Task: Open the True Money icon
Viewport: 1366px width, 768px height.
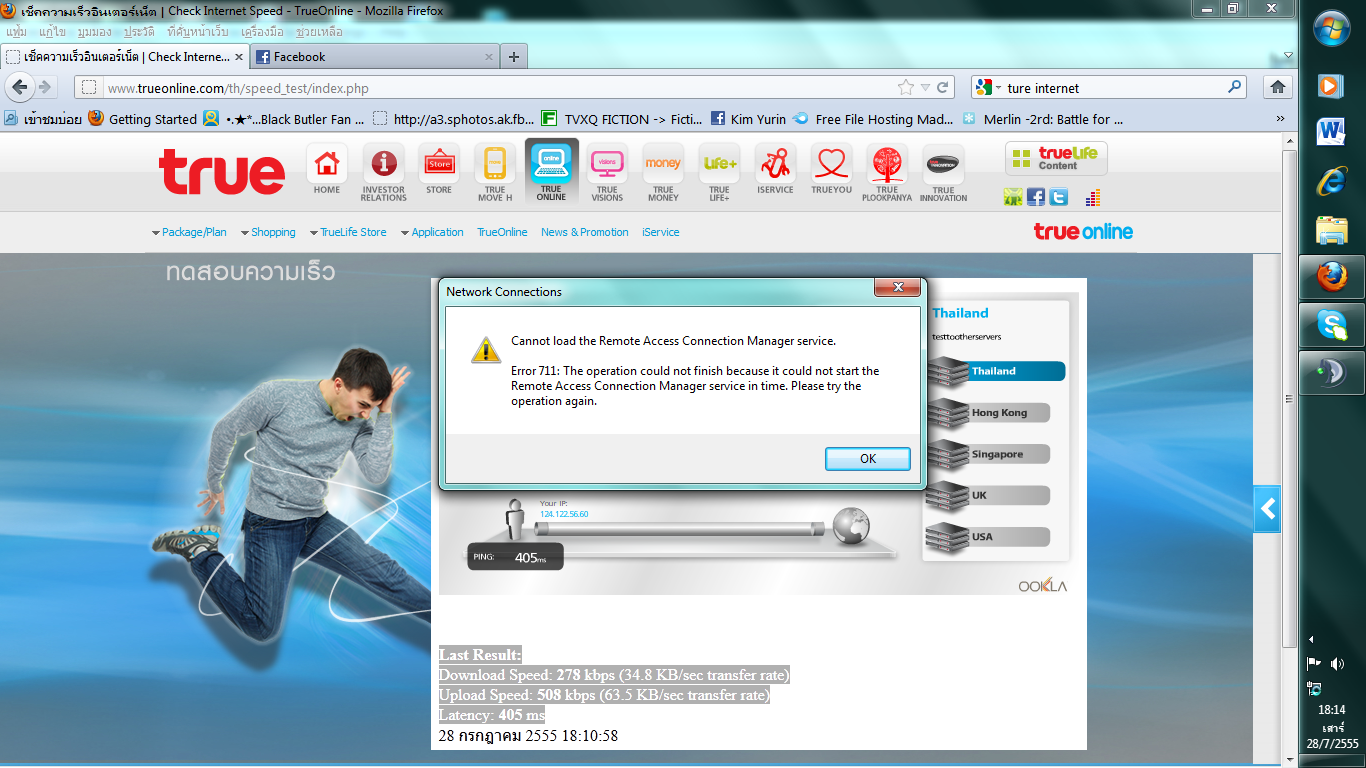Action: tap(663, 173)
